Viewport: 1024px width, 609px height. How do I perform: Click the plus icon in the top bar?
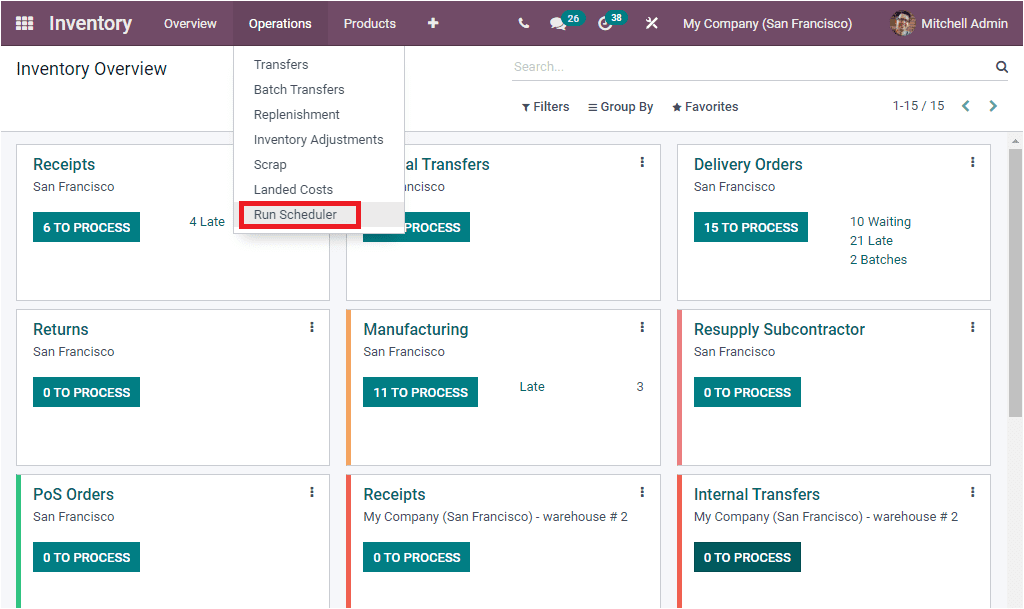coord(433,22)
